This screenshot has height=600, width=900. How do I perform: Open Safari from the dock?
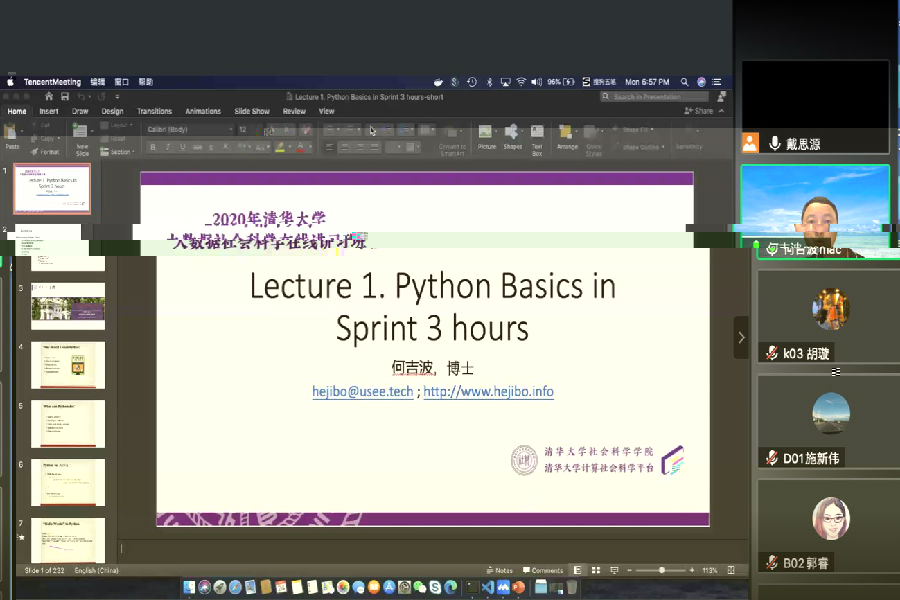point(235,587)
